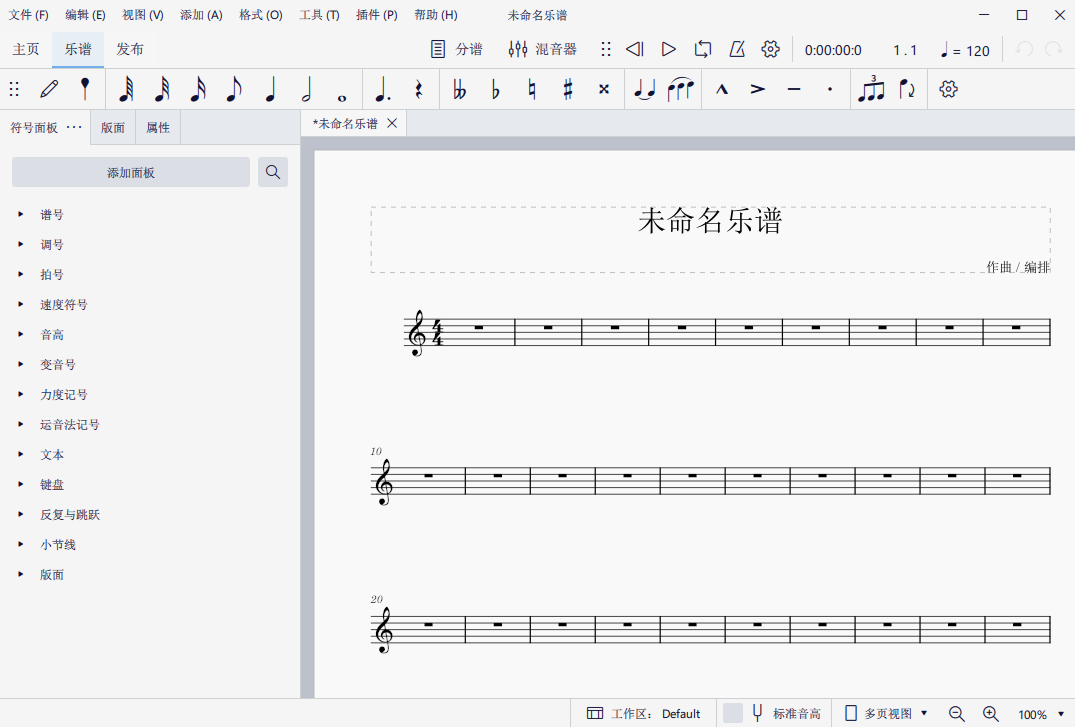Play the score
This screenshot has height=727, width=1075.
tap(668, 49)
